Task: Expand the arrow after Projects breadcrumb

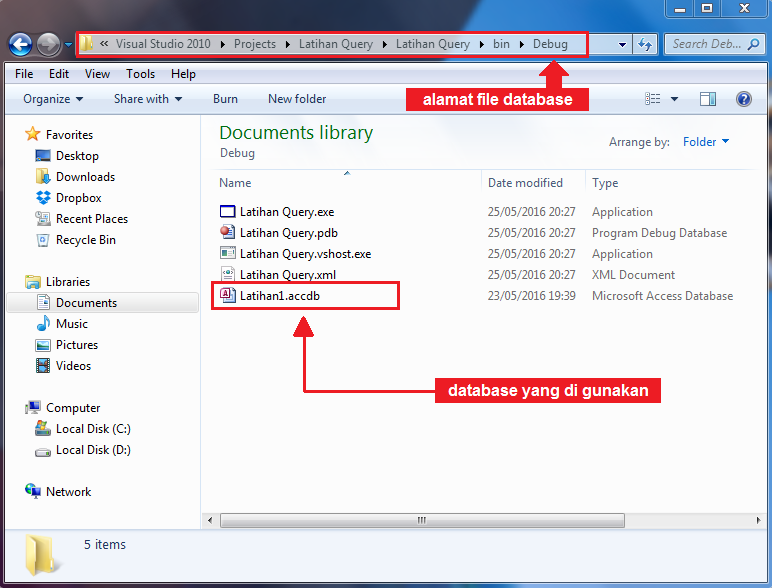Action: [x=288, y=44]
